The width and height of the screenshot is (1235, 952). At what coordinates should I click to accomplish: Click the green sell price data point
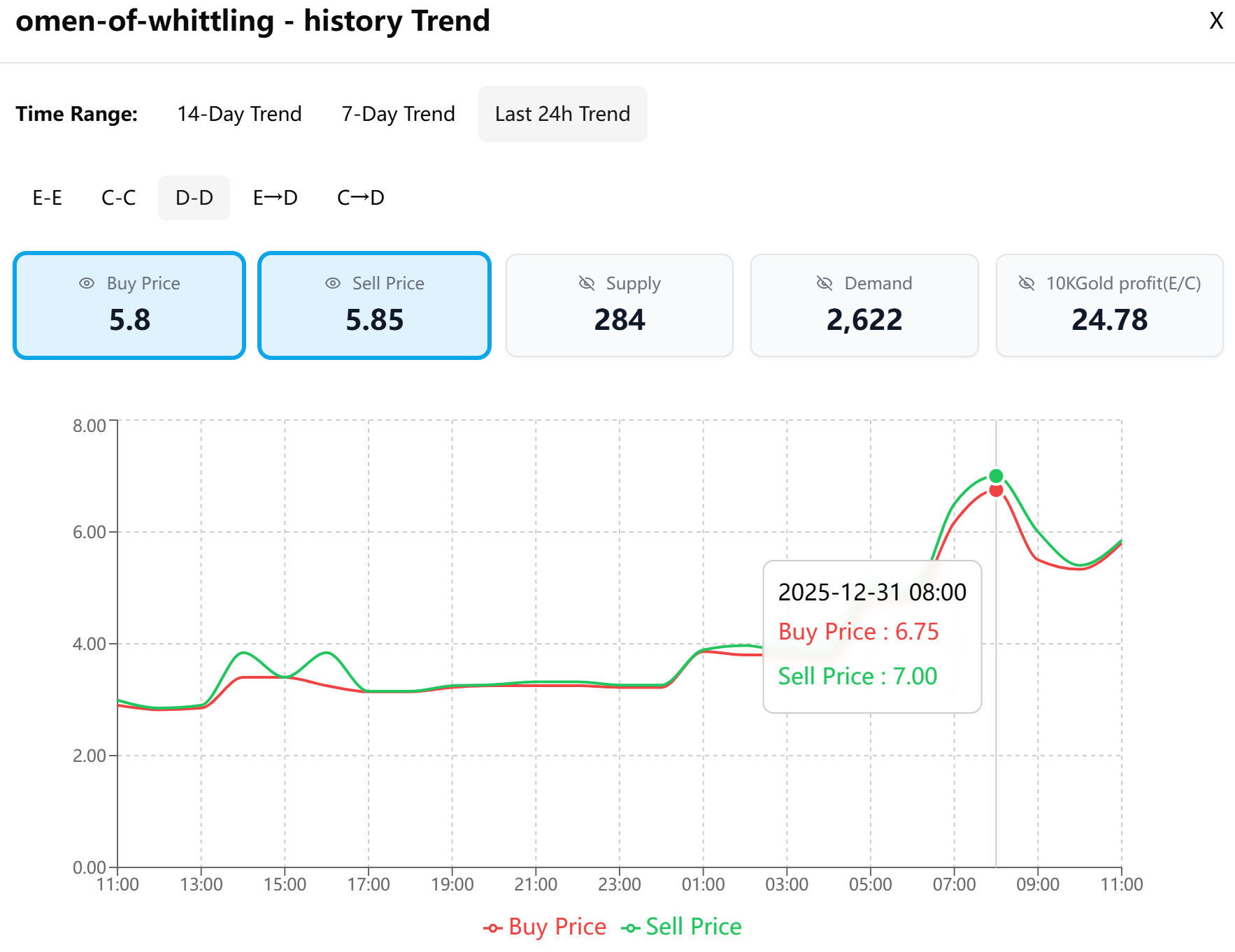[996, 476]
